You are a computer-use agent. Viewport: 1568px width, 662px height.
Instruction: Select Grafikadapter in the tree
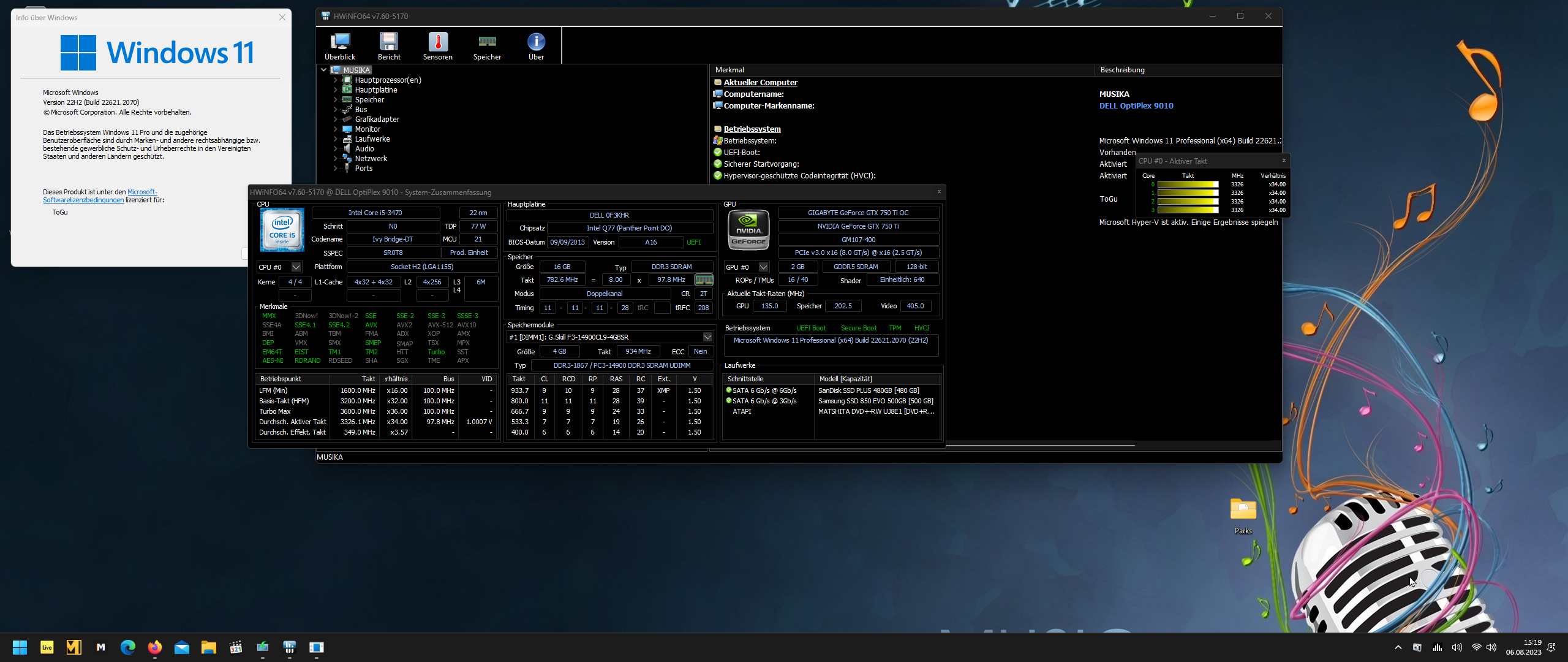(377, 120)
